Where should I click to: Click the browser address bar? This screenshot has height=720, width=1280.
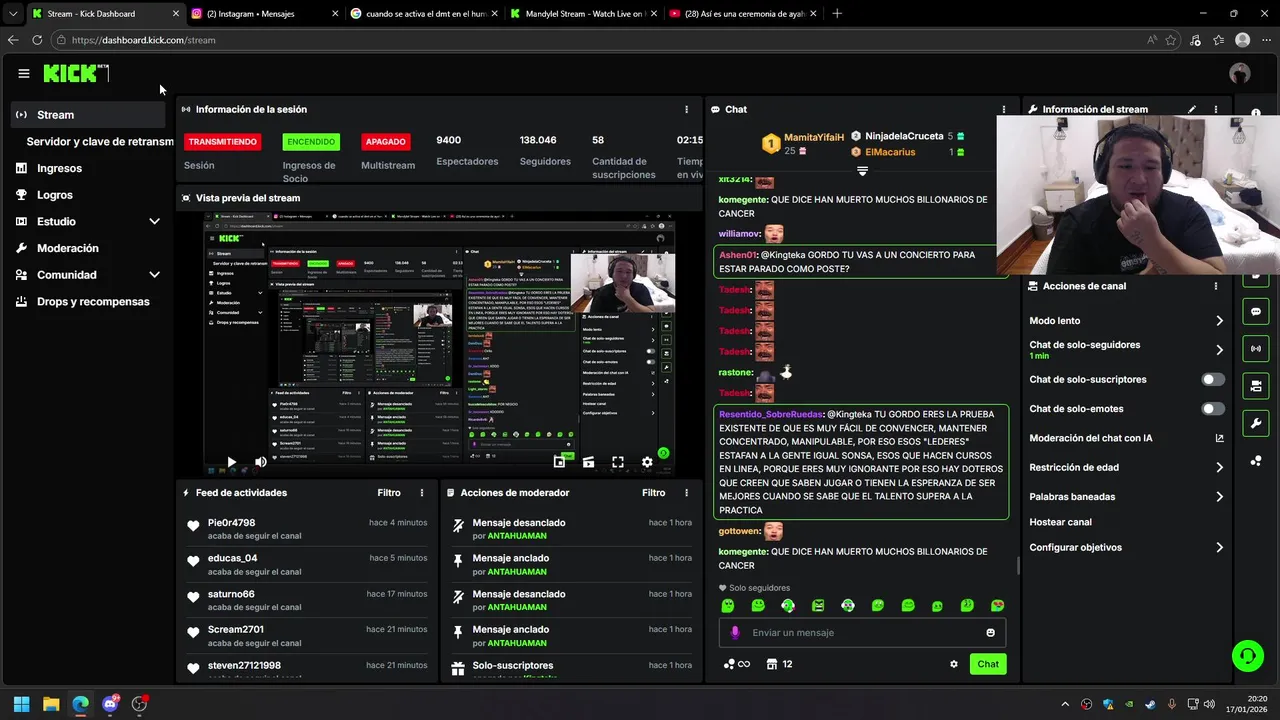point(600,40)
